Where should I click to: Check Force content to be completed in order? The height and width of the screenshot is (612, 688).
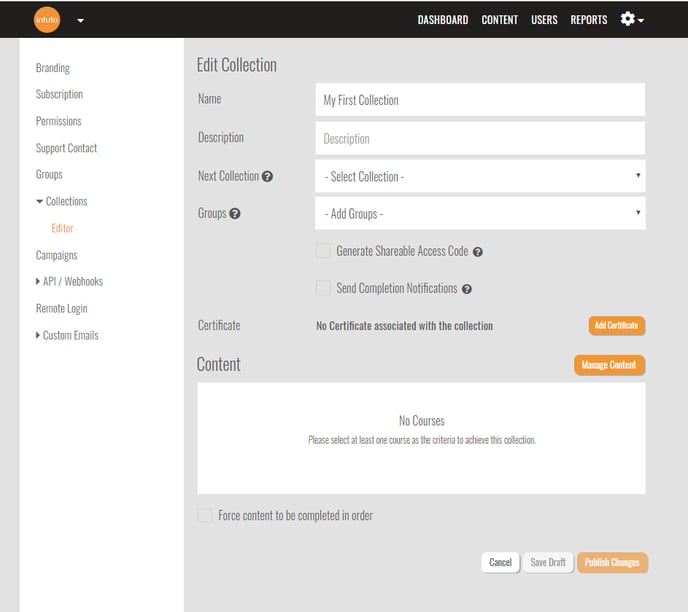point(205,515)
